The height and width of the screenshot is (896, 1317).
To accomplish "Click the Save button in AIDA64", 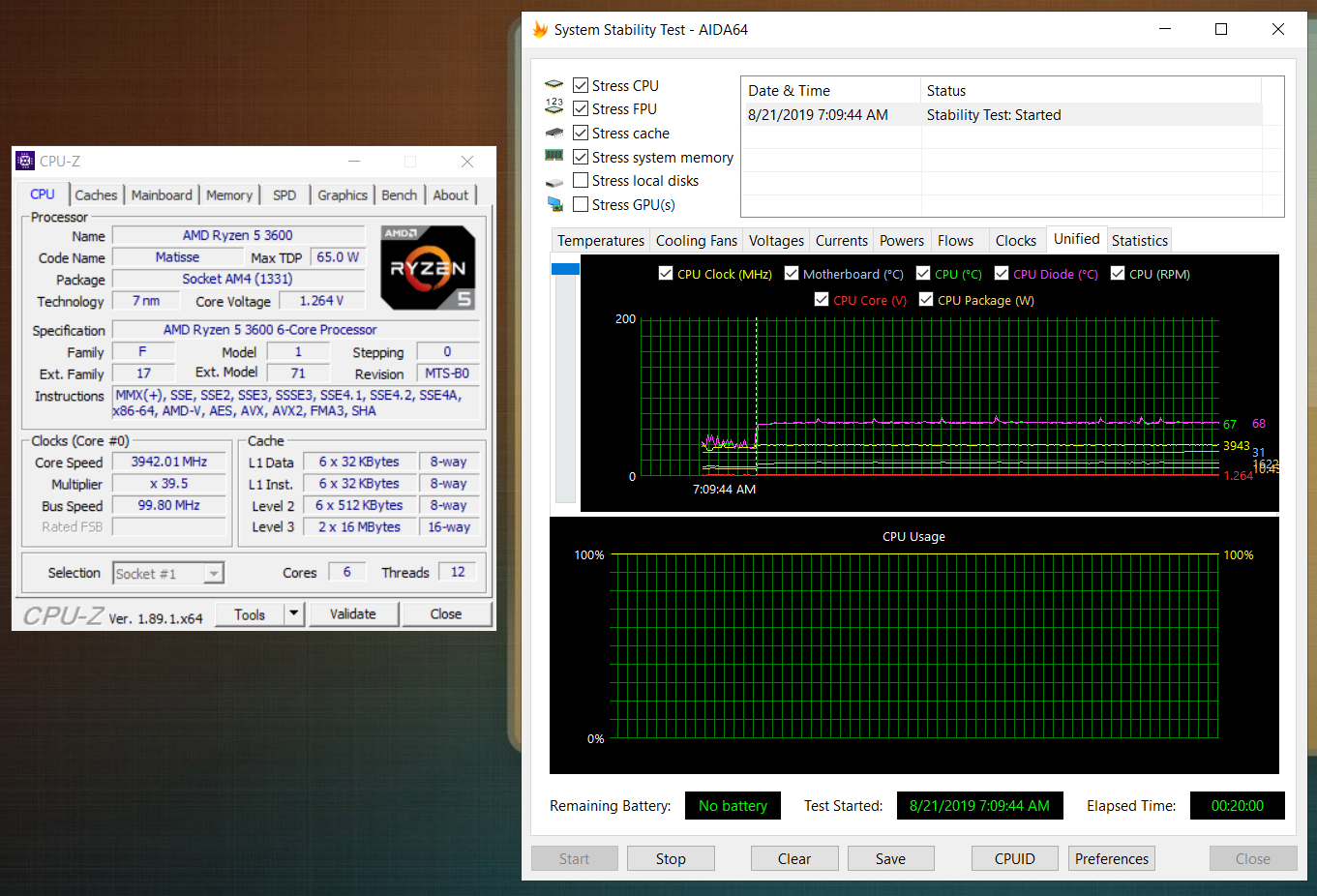I will coord(891,858).
